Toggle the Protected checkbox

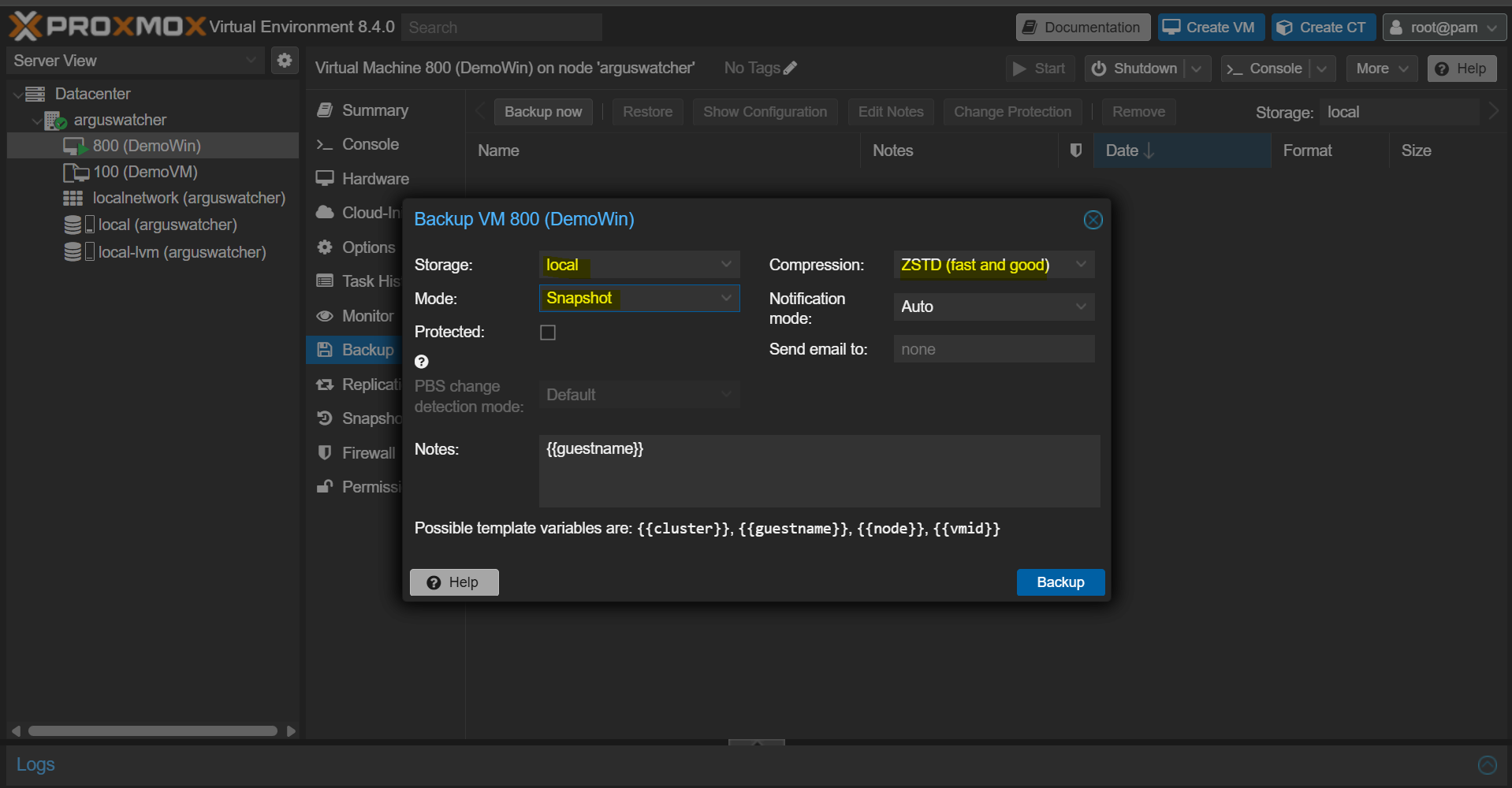548,333
